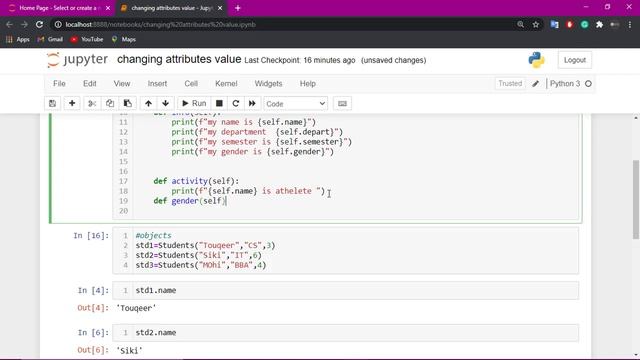Click the Last Checkpoint status text
640x360 pixels.
click(300, 60)
